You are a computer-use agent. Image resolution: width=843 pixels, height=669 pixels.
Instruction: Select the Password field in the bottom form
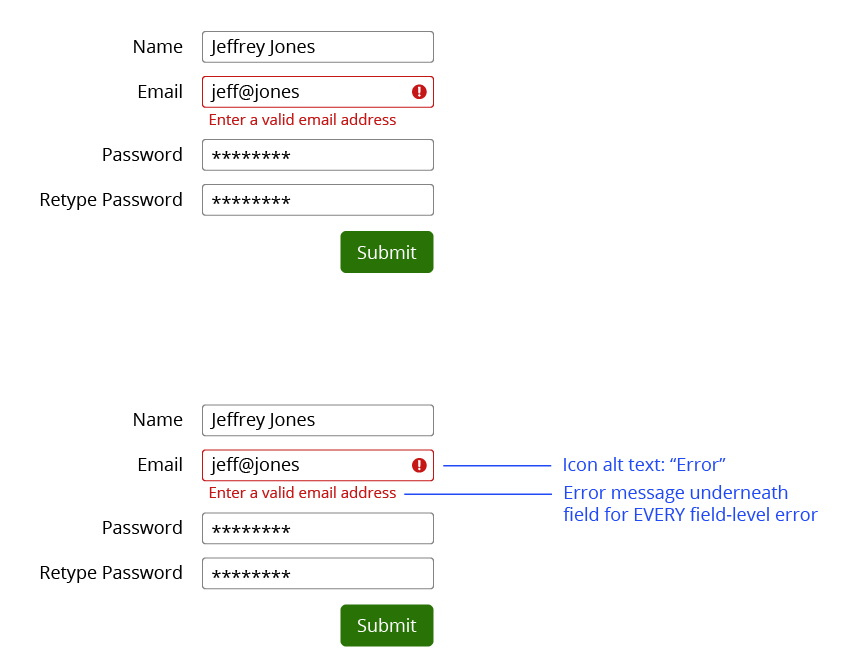[x=318, y=528]
